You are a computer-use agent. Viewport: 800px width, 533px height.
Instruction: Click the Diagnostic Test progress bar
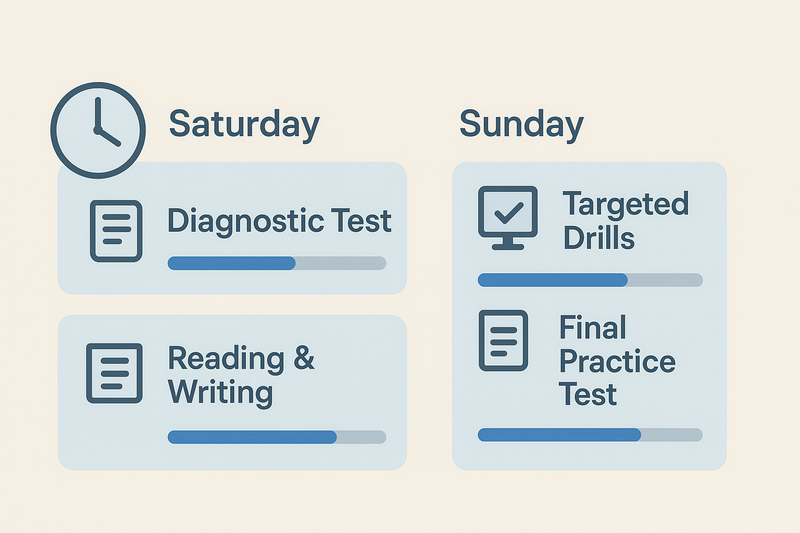point(277,263)
